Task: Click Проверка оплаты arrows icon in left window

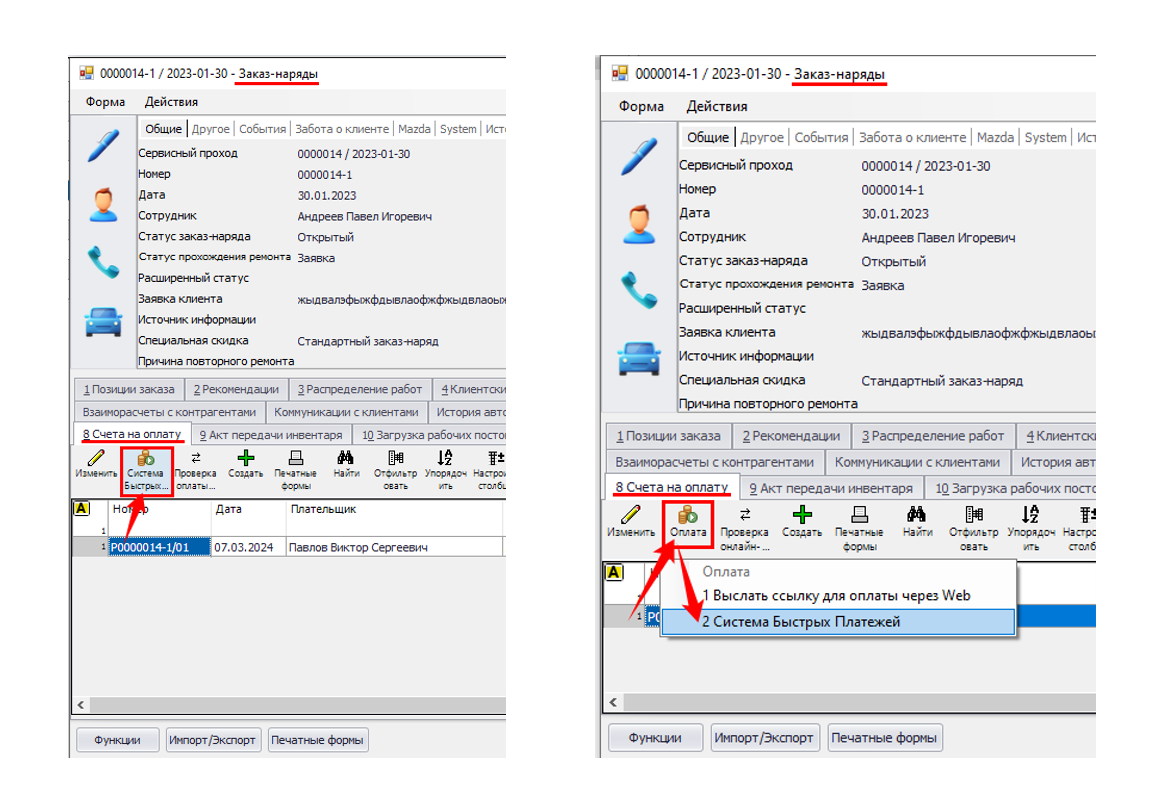Action: (196, 460)
